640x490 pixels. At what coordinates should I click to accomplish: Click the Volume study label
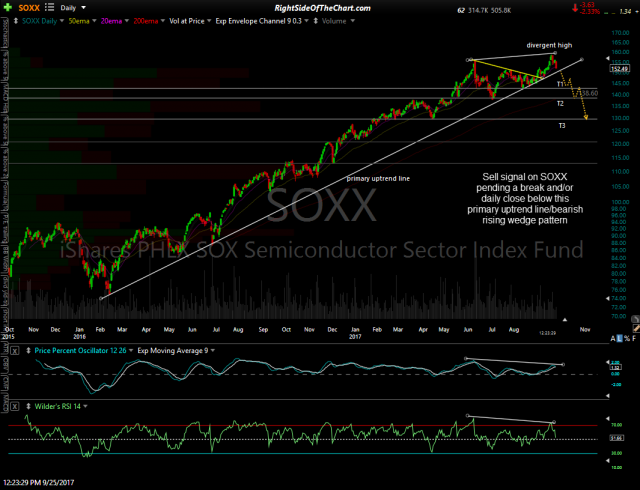[x=334, y=21]
